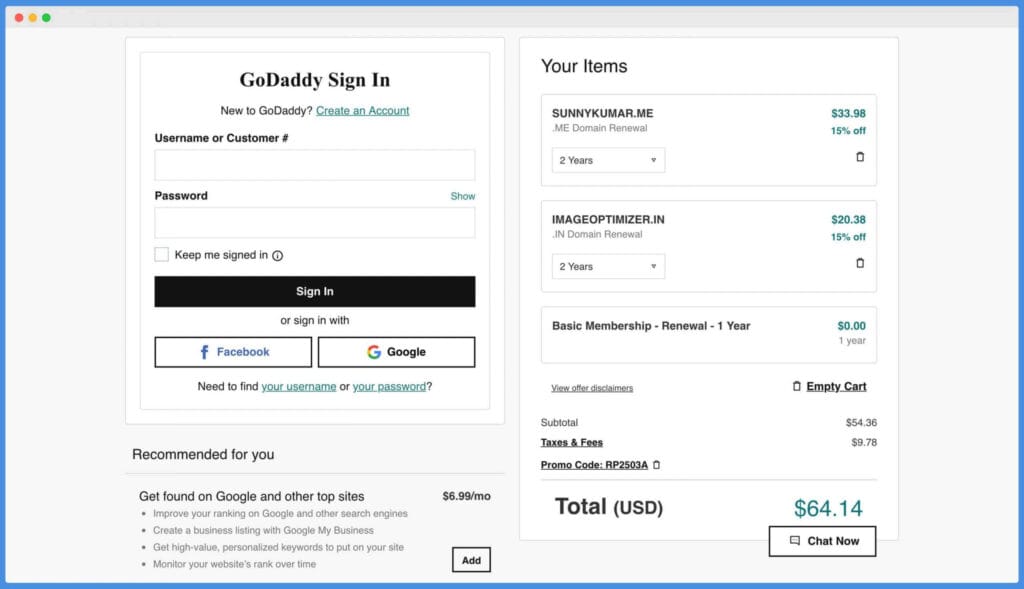The width and height of the screenshot is (1024, 589).
Task: Click the Subtotal $54.36 amount
Action: 861,422
